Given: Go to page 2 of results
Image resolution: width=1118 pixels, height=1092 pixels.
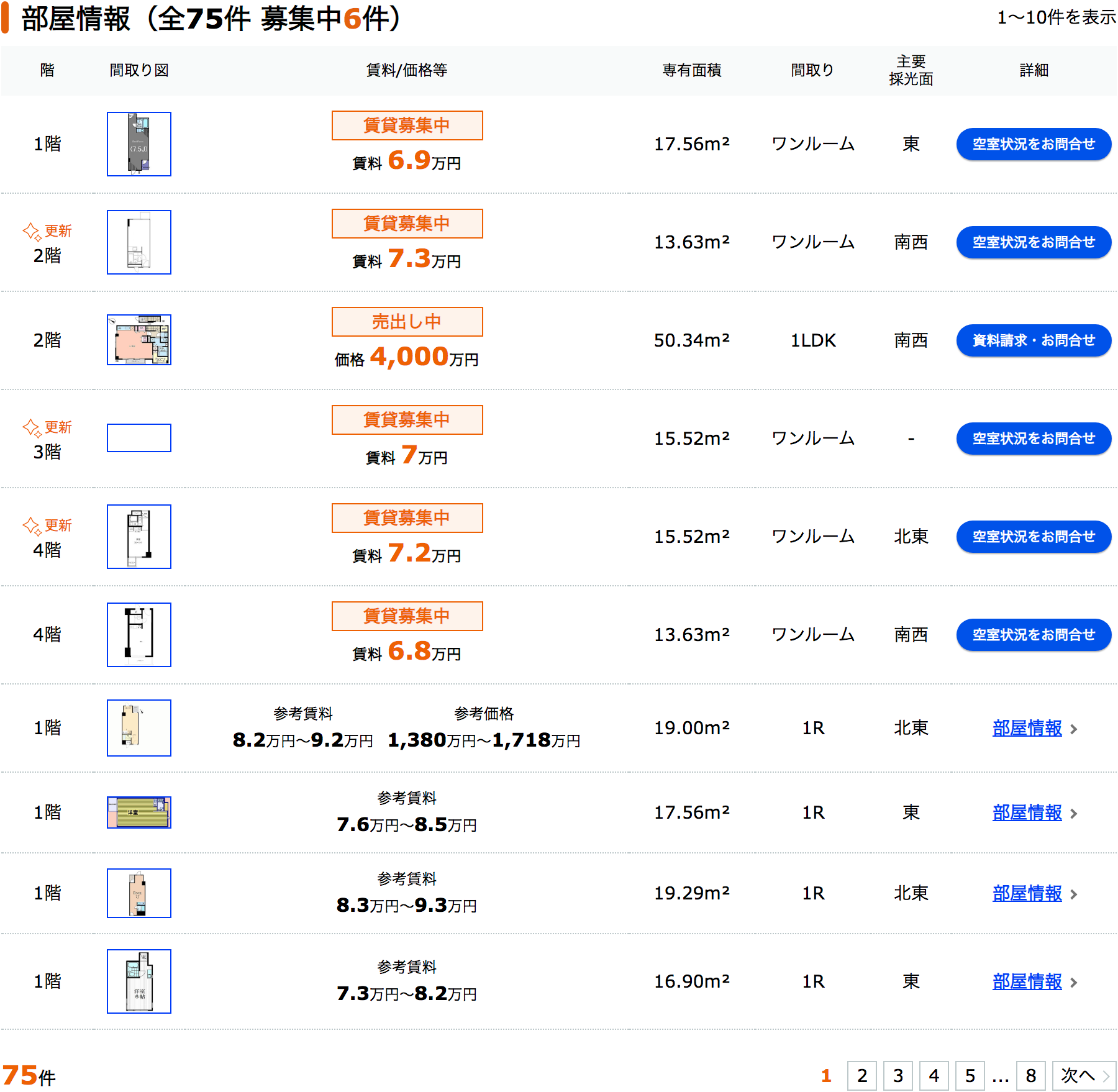Looking at the screenshot, I should tap(861, 1076).
